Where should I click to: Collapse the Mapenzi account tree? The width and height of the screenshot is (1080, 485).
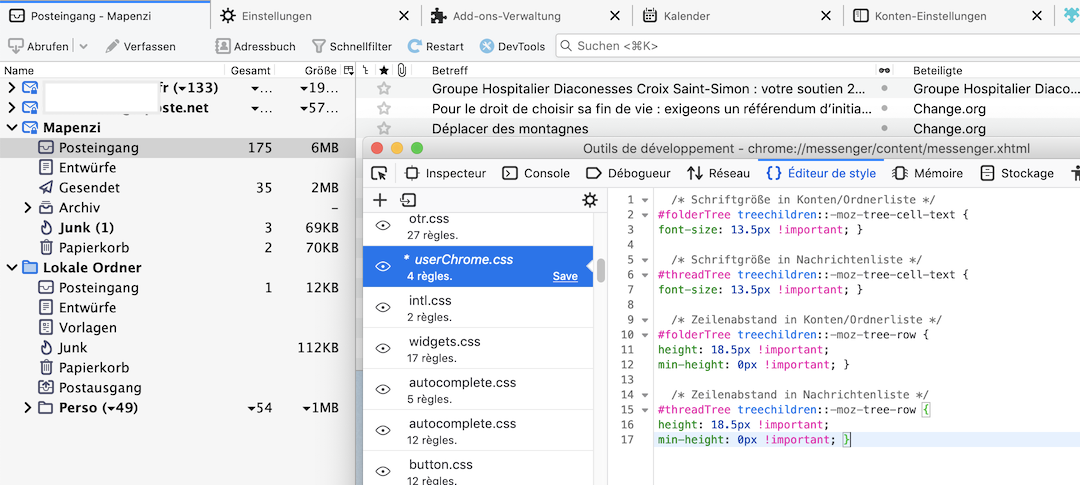pos(12,128)
